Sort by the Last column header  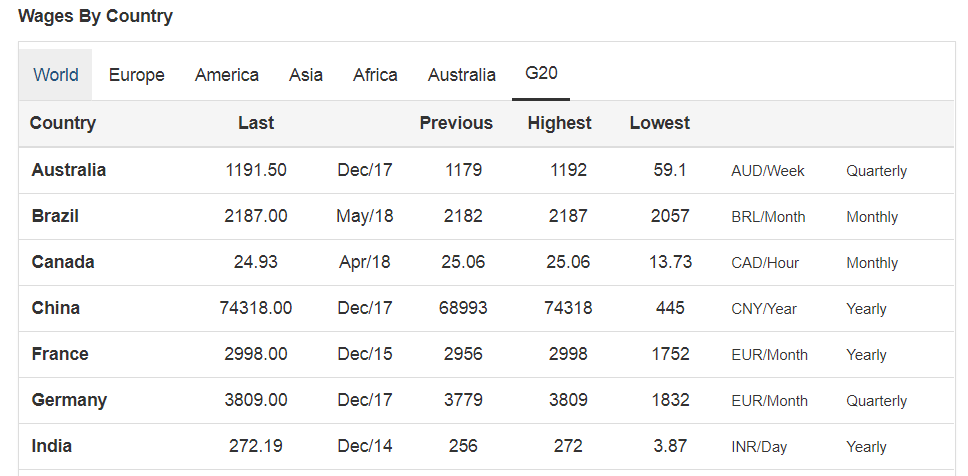(x=256, y=123)
